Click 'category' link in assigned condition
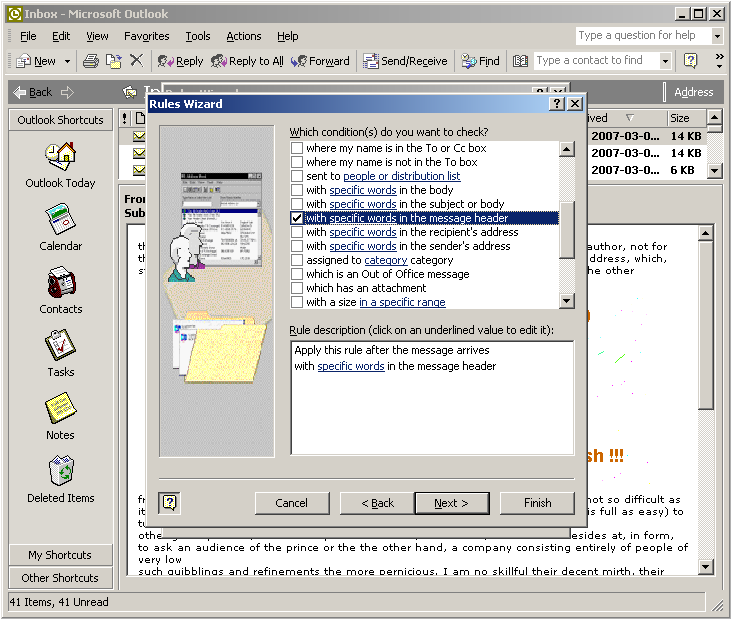This screenshot has width=736, height=624. (x=388, y=262)
